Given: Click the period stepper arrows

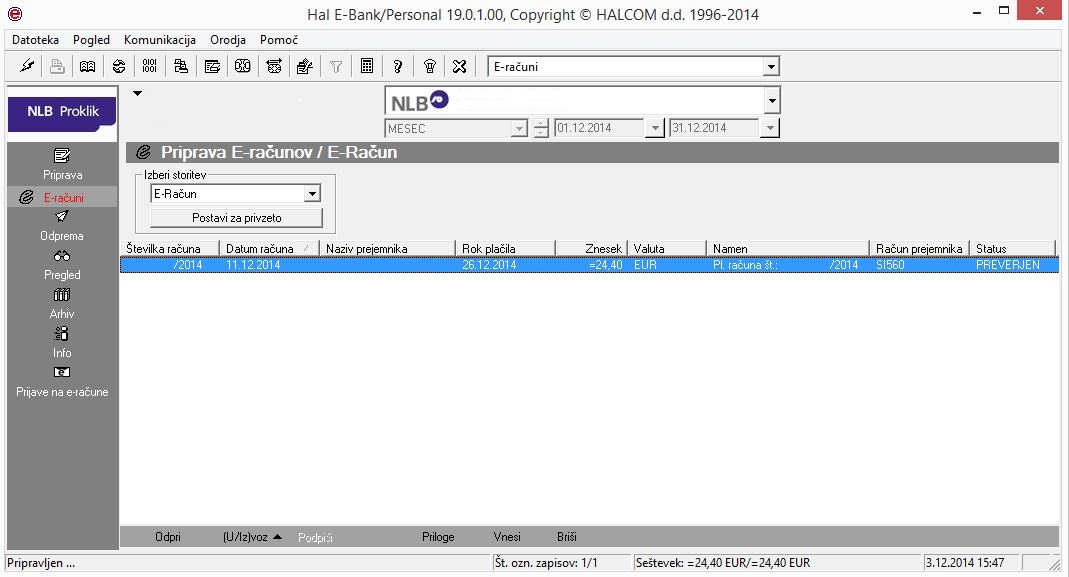Looking at the screenshot, I should click(541, 128).
